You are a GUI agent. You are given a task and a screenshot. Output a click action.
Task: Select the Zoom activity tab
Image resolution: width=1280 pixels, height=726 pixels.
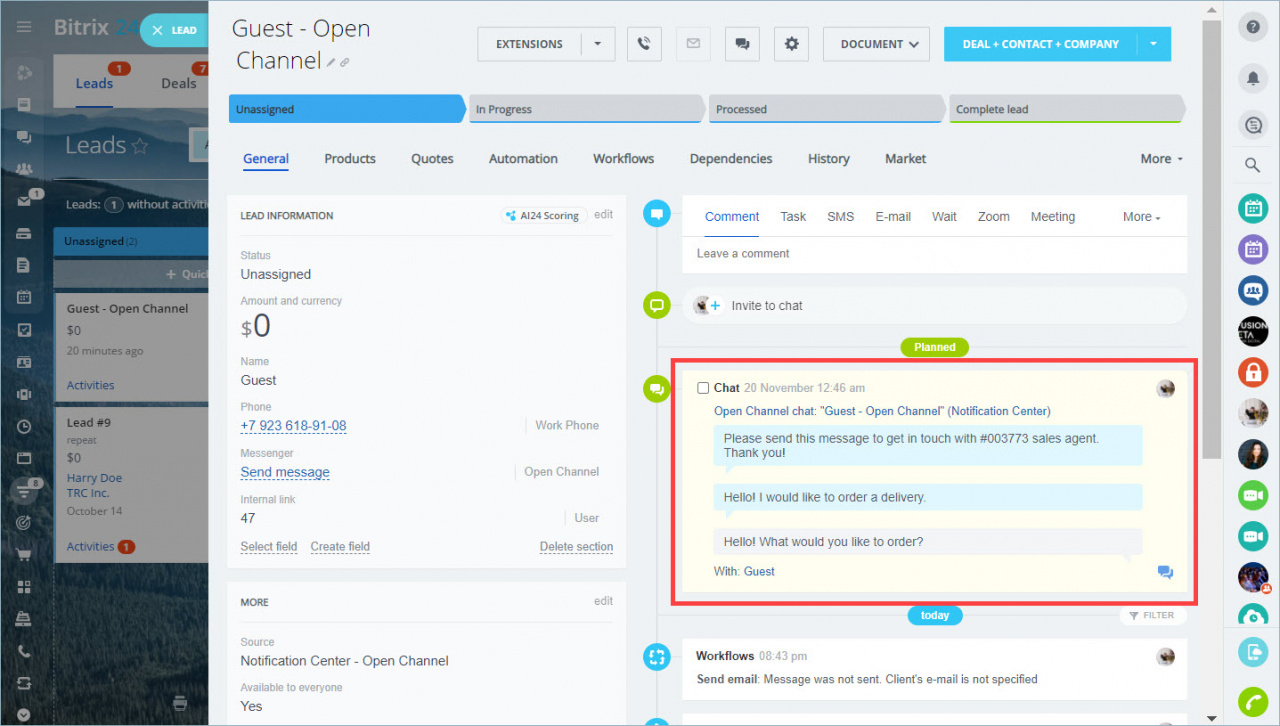click(x=993, y=217)
